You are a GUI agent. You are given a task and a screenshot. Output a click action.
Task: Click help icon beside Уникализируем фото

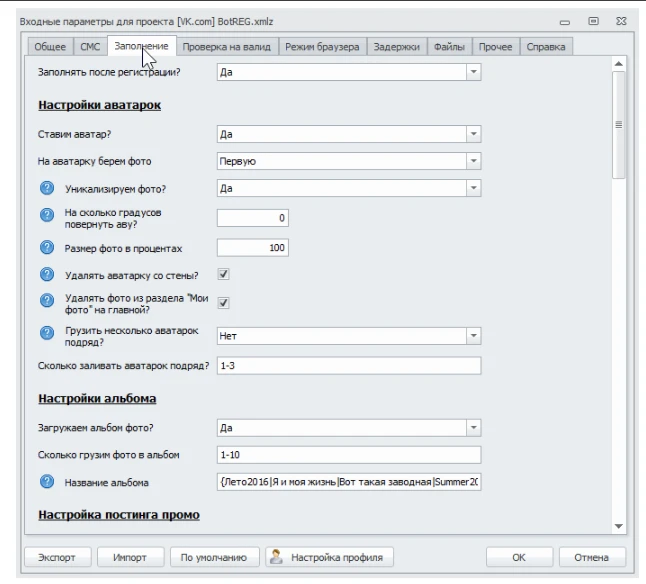(x=47, y=188)
